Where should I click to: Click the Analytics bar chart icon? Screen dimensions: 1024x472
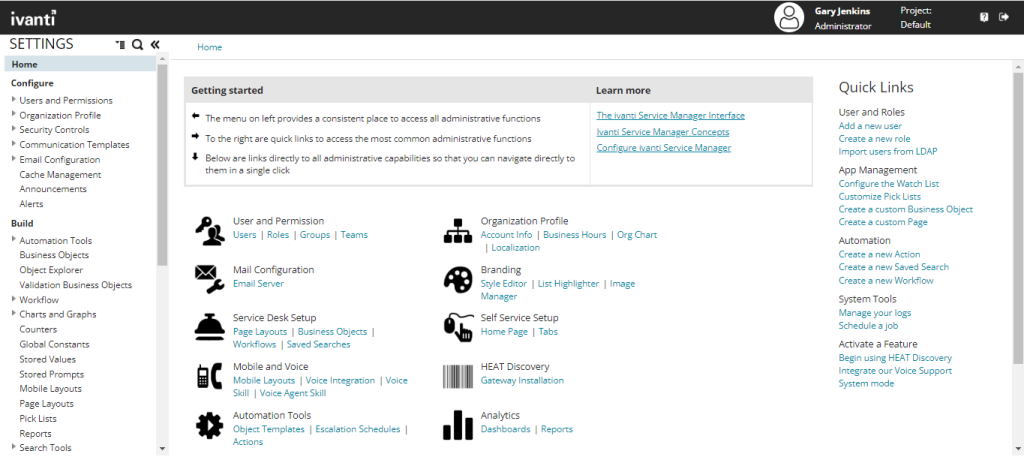[x=458, y=425]
